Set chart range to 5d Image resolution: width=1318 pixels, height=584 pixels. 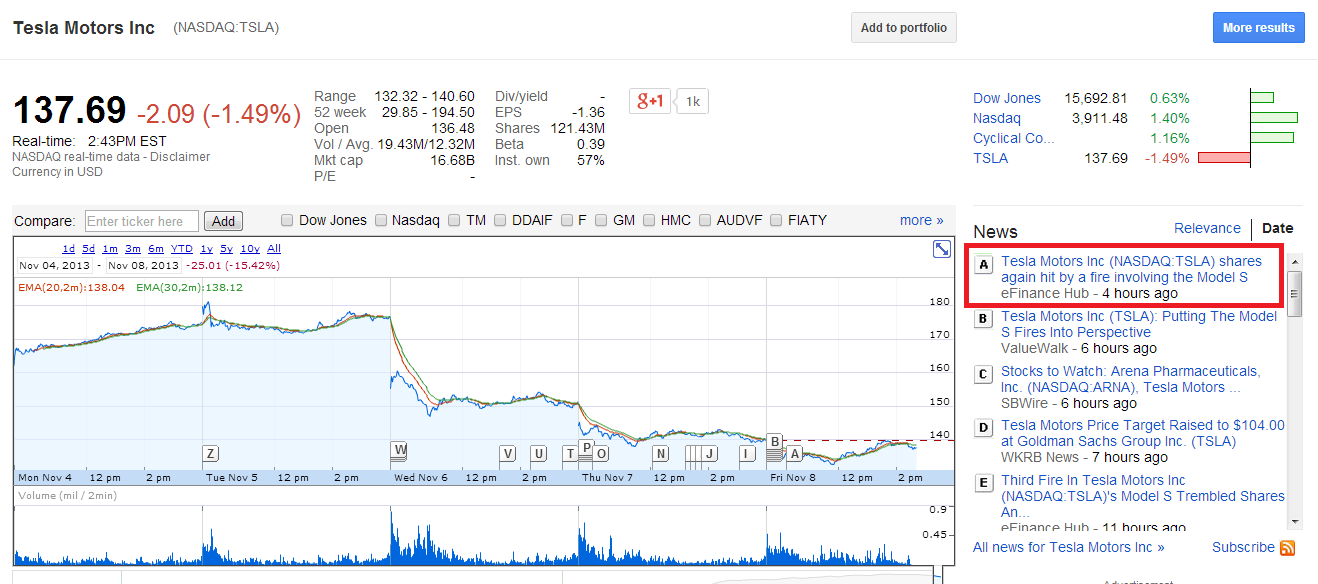pos(89,248)
